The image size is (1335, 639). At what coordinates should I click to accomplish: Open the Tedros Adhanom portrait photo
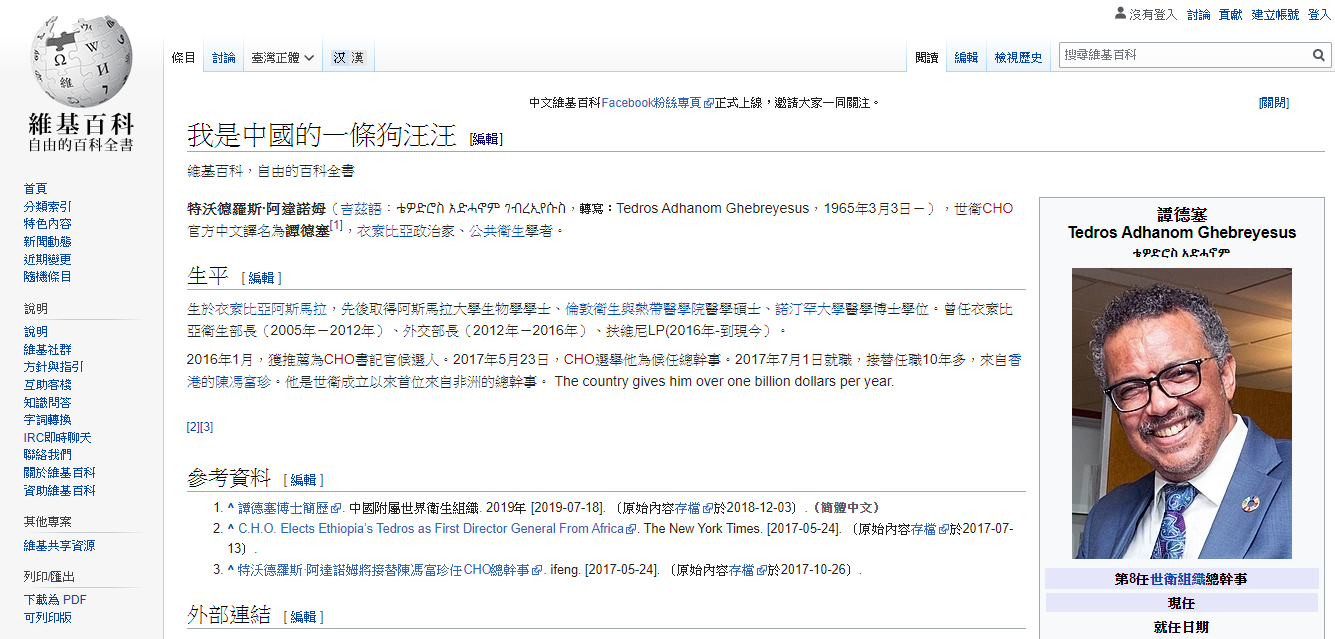pos(1181,413)
